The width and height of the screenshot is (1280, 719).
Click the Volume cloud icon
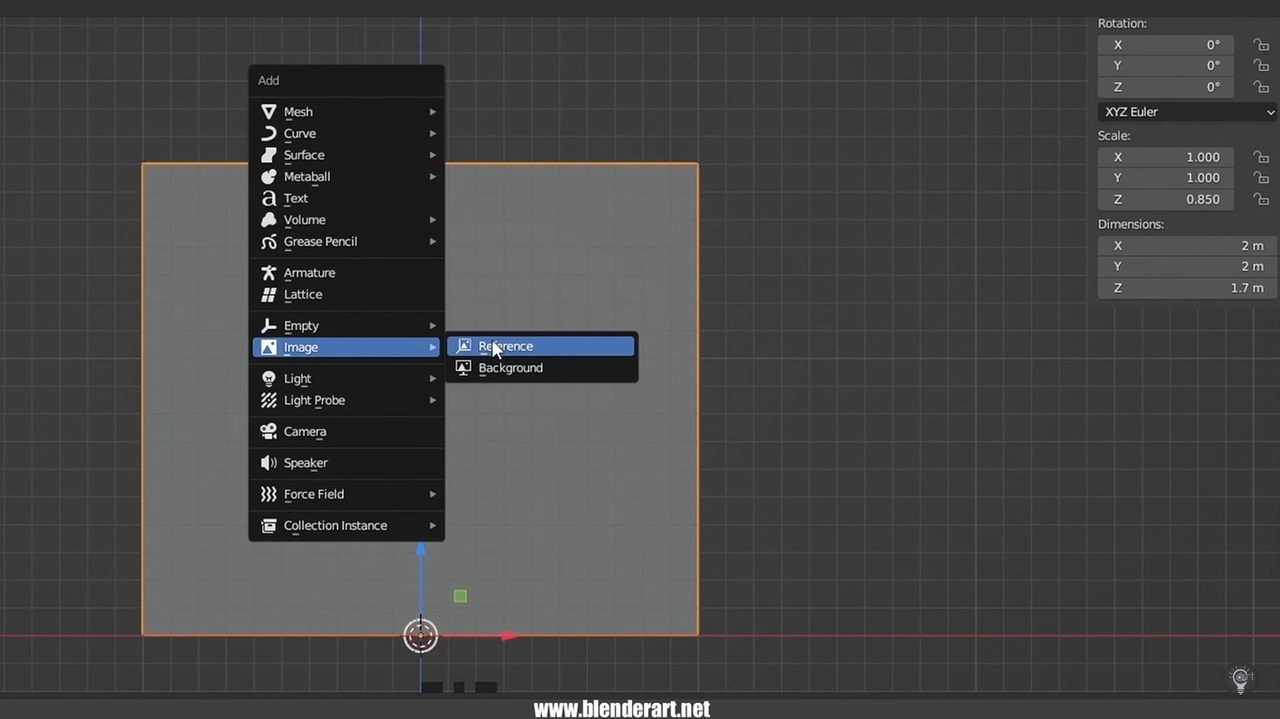click(268, 220)
